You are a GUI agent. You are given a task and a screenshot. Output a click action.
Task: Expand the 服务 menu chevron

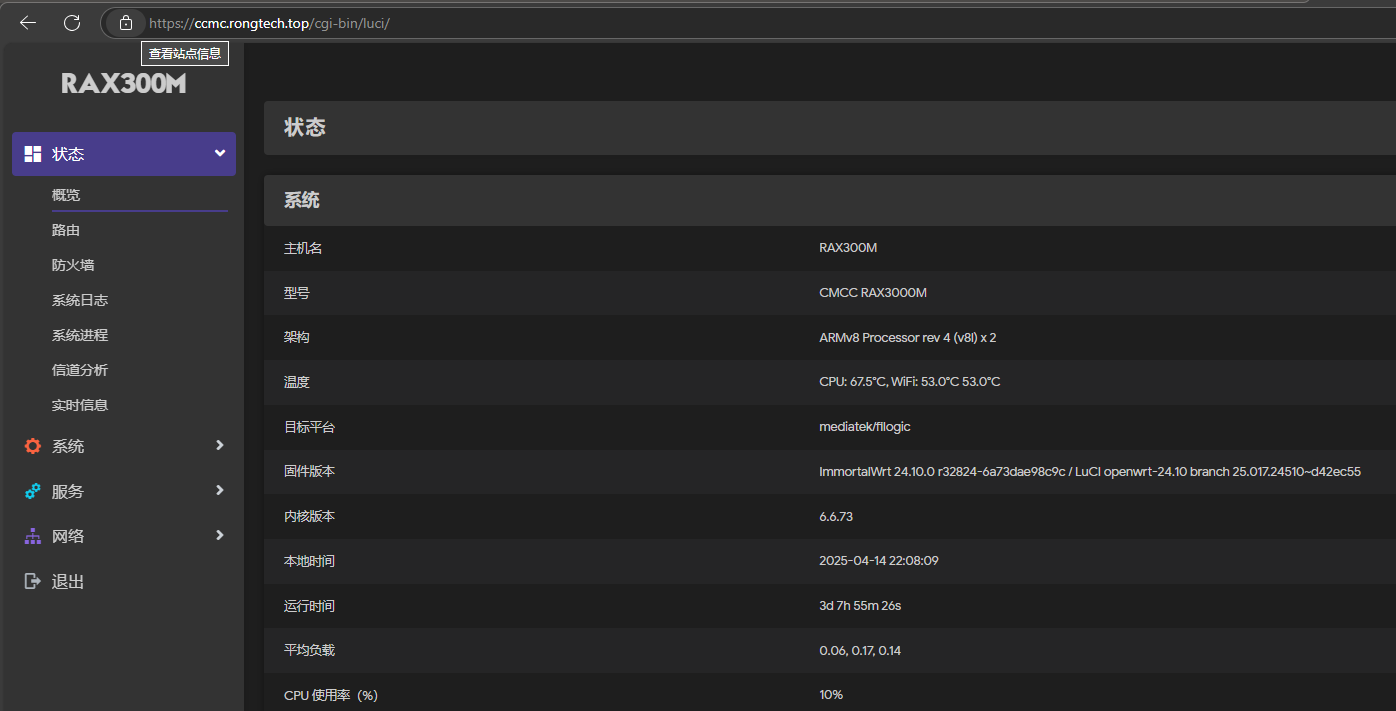click(x=220, y=490)
